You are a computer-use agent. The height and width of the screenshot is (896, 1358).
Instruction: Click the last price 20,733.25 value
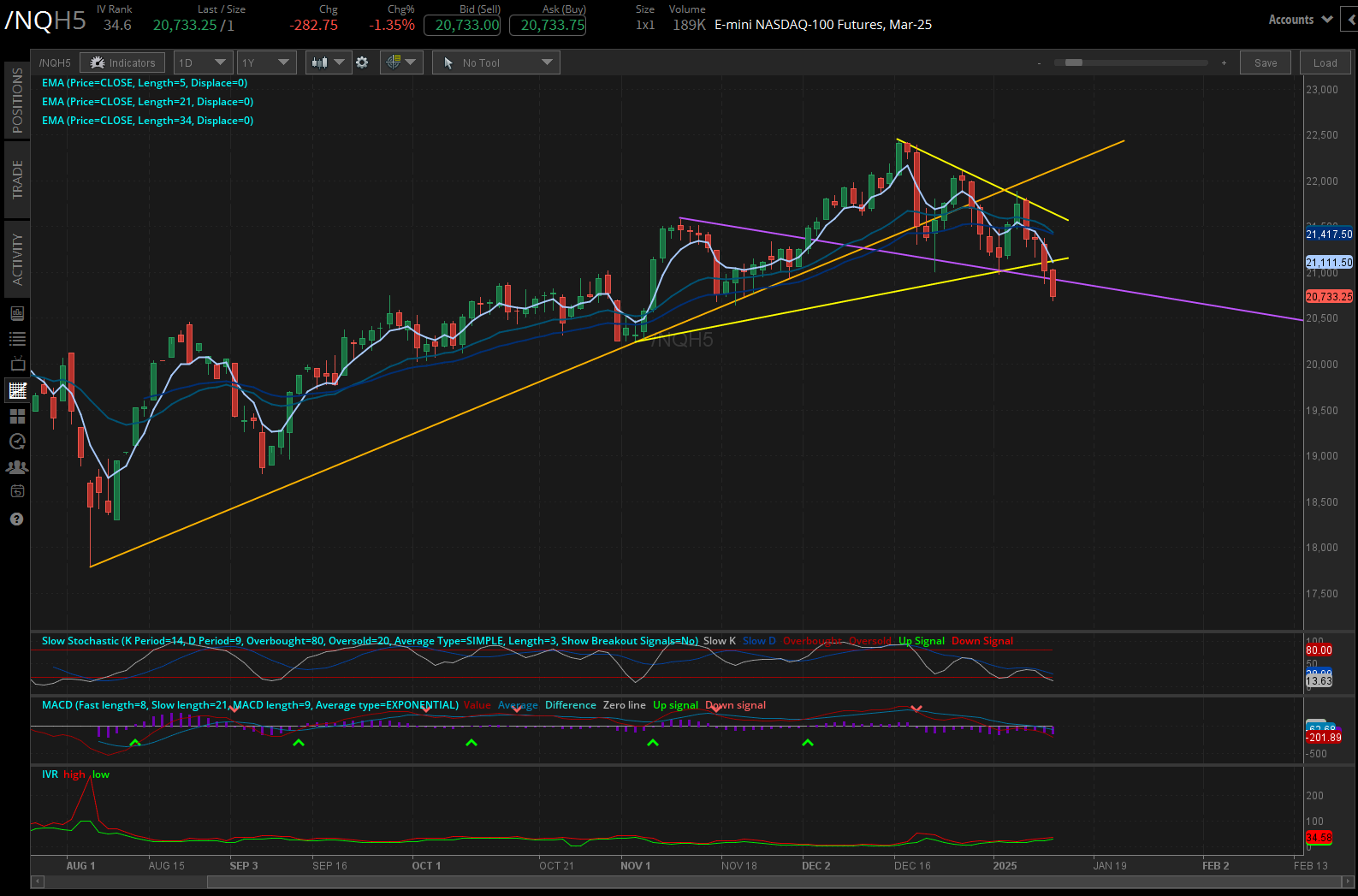tap(185, 25)
